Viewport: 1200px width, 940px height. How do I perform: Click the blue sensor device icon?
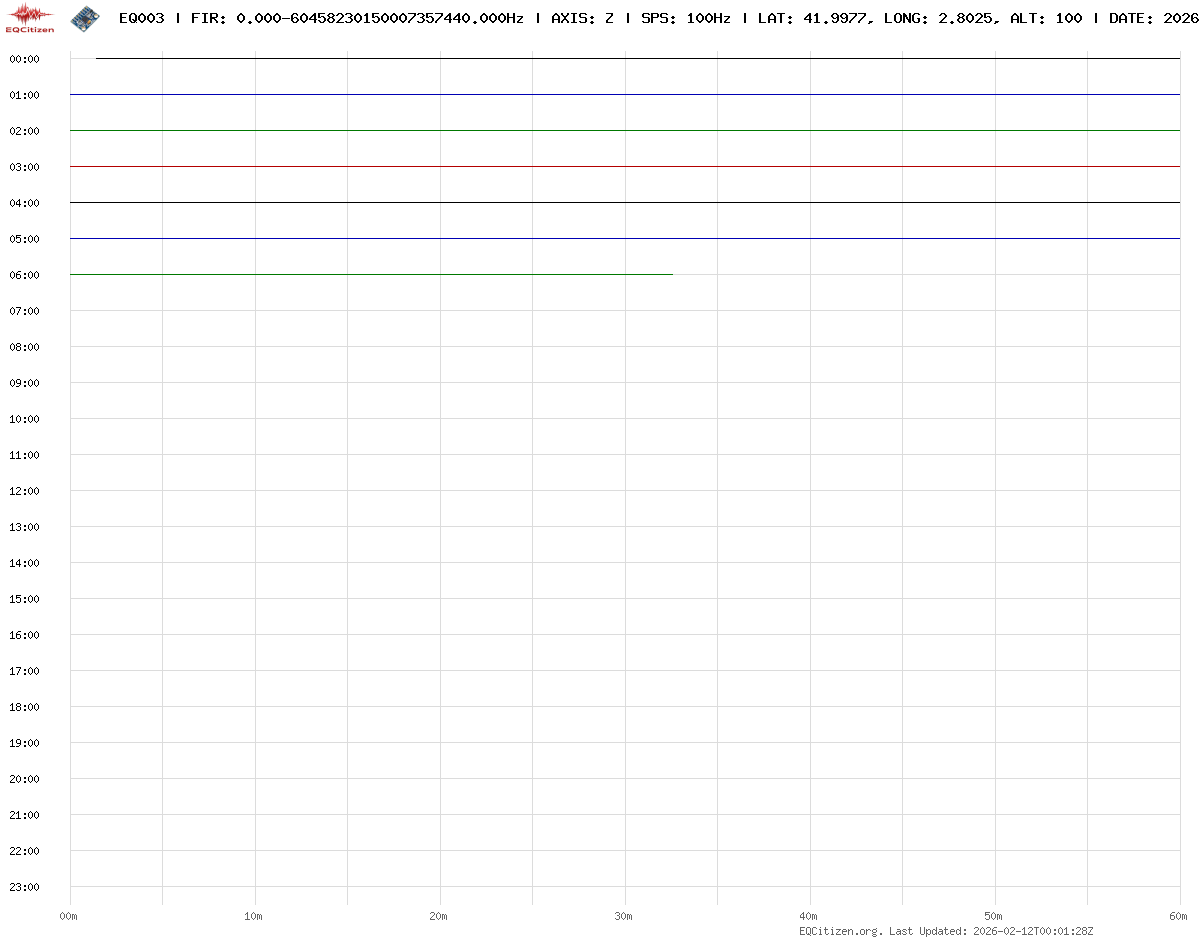(x=85, y=17)
